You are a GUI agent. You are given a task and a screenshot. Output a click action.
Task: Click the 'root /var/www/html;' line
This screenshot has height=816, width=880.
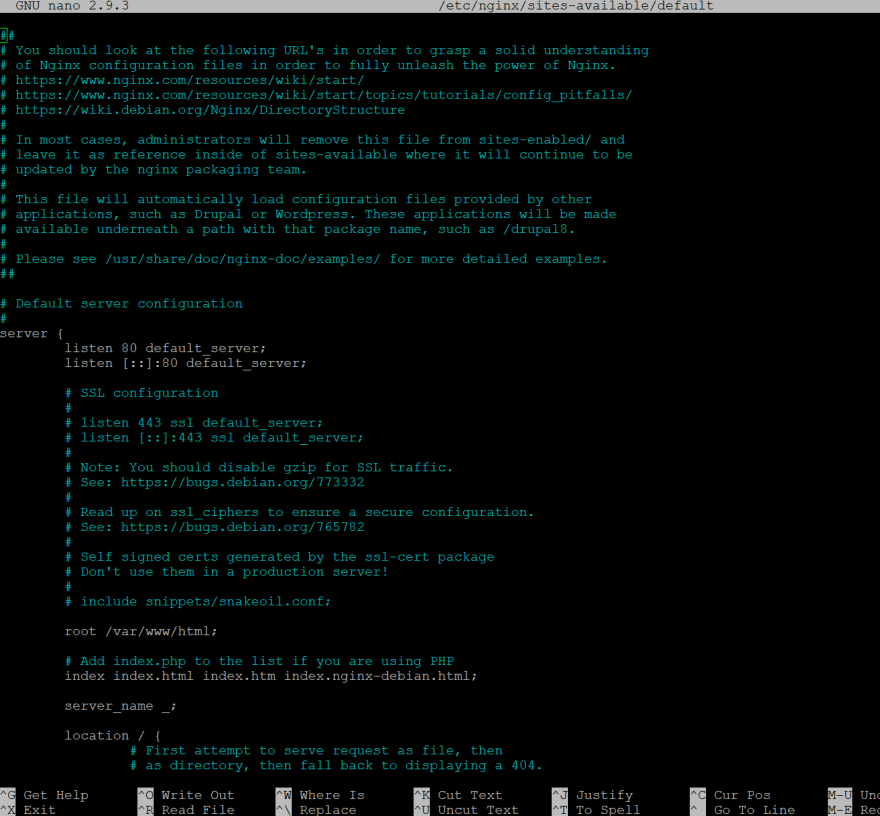pos(141,631)
